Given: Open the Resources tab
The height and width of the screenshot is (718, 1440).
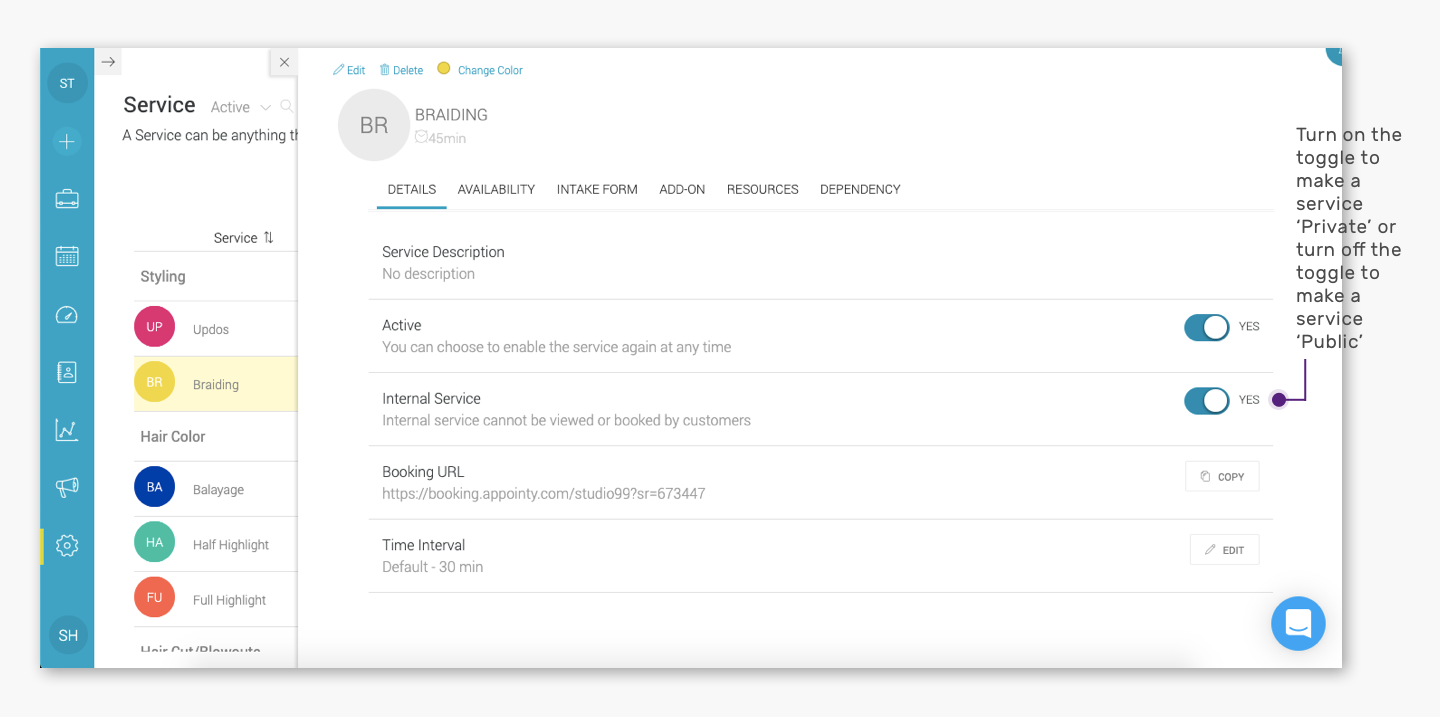Looking at the screenshot, I should pyautogui.click(x=763, y=189).
